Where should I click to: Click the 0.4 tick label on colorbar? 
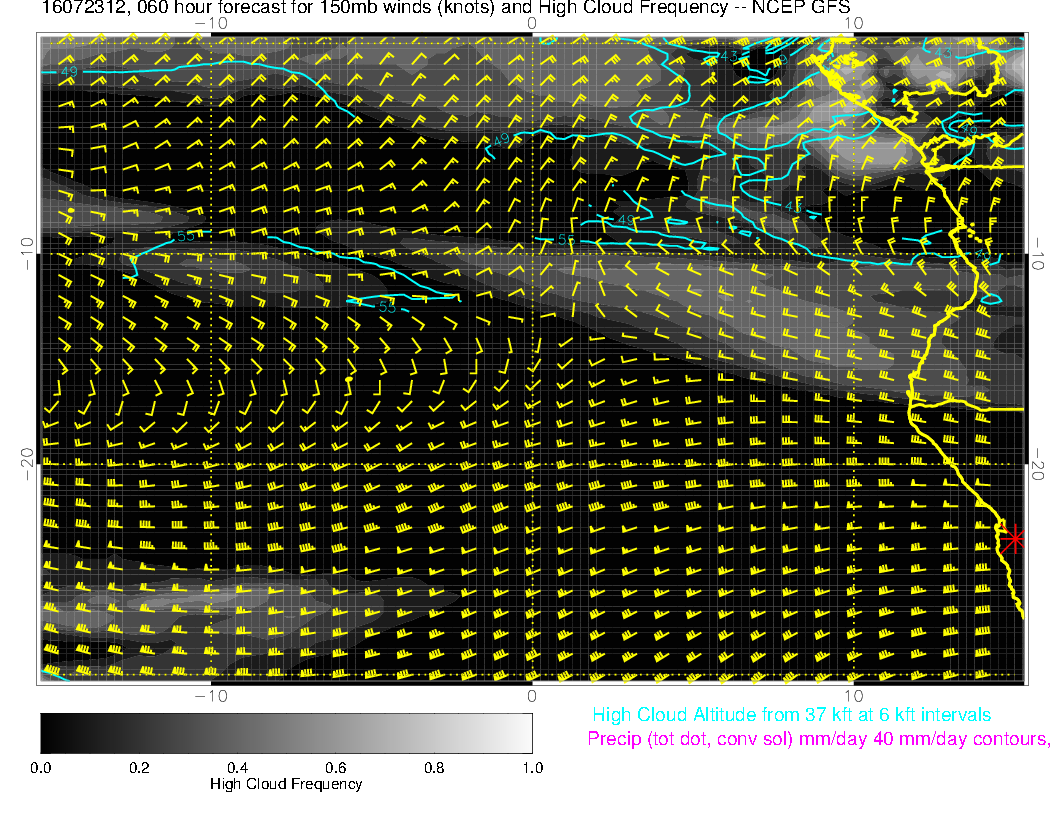237,768
